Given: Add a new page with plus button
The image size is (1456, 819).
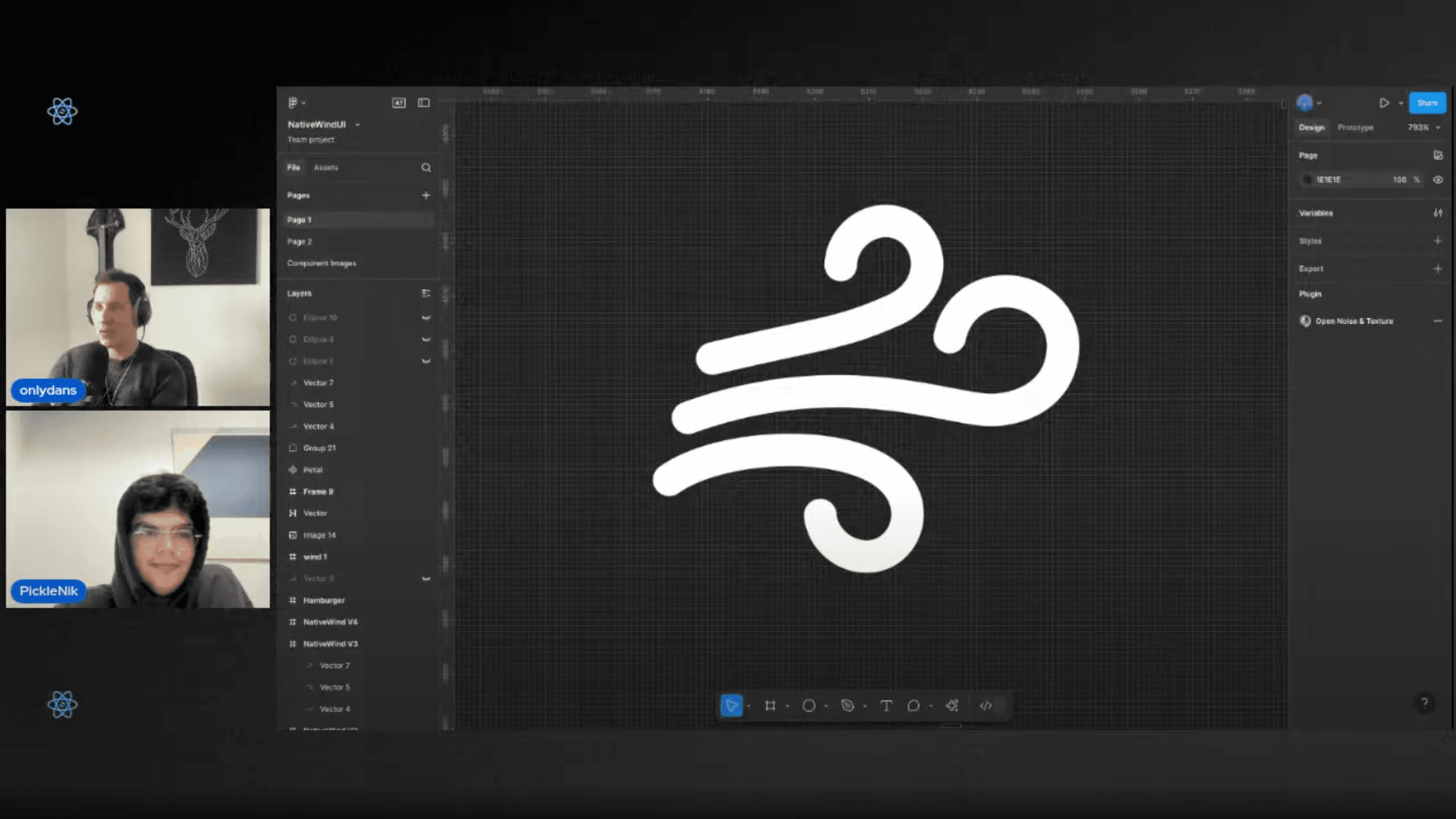Looking at the screenshot, I should click(x=426, y=196).
